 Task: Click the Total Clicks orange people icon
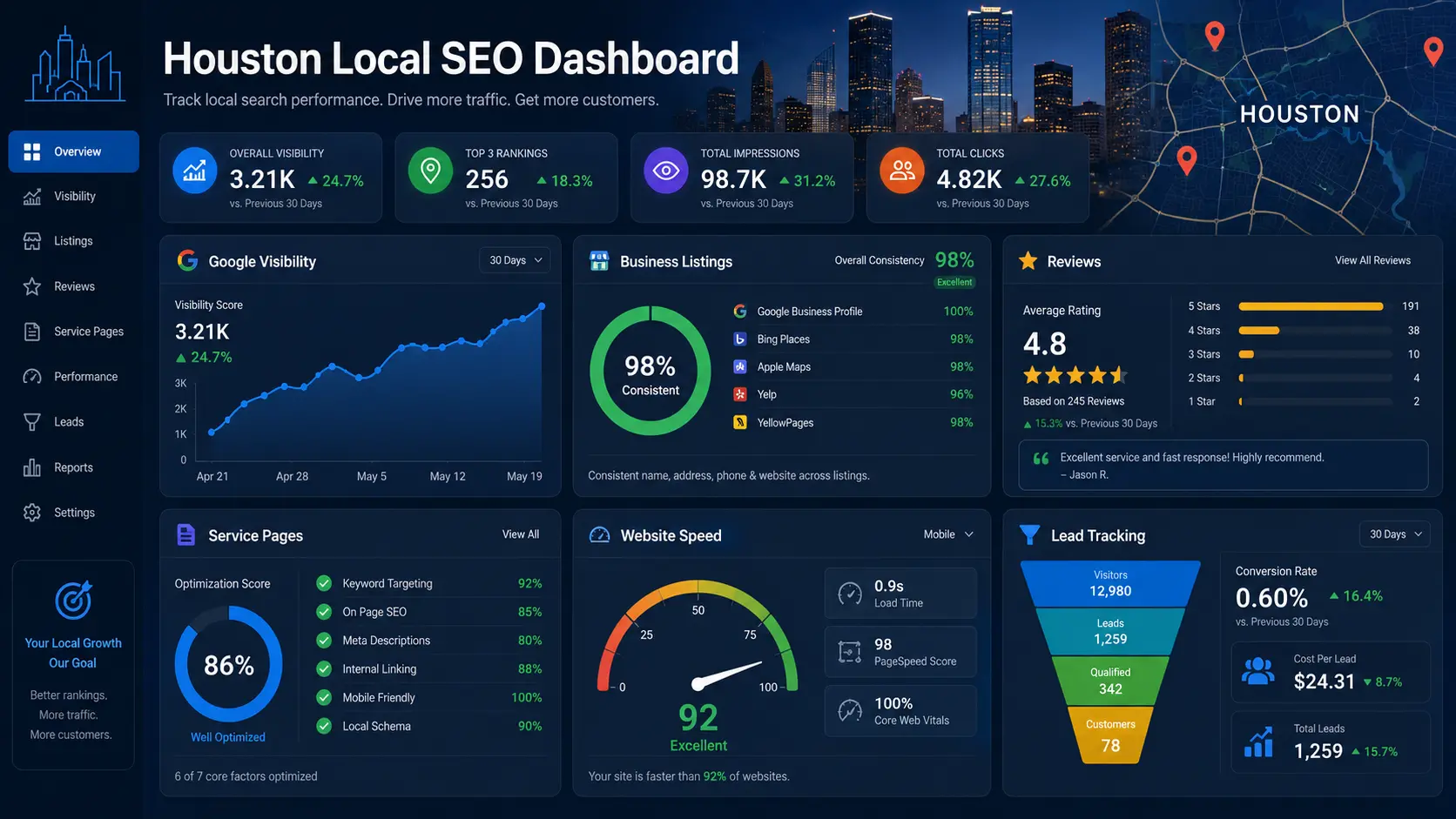[x=902, y=171]
